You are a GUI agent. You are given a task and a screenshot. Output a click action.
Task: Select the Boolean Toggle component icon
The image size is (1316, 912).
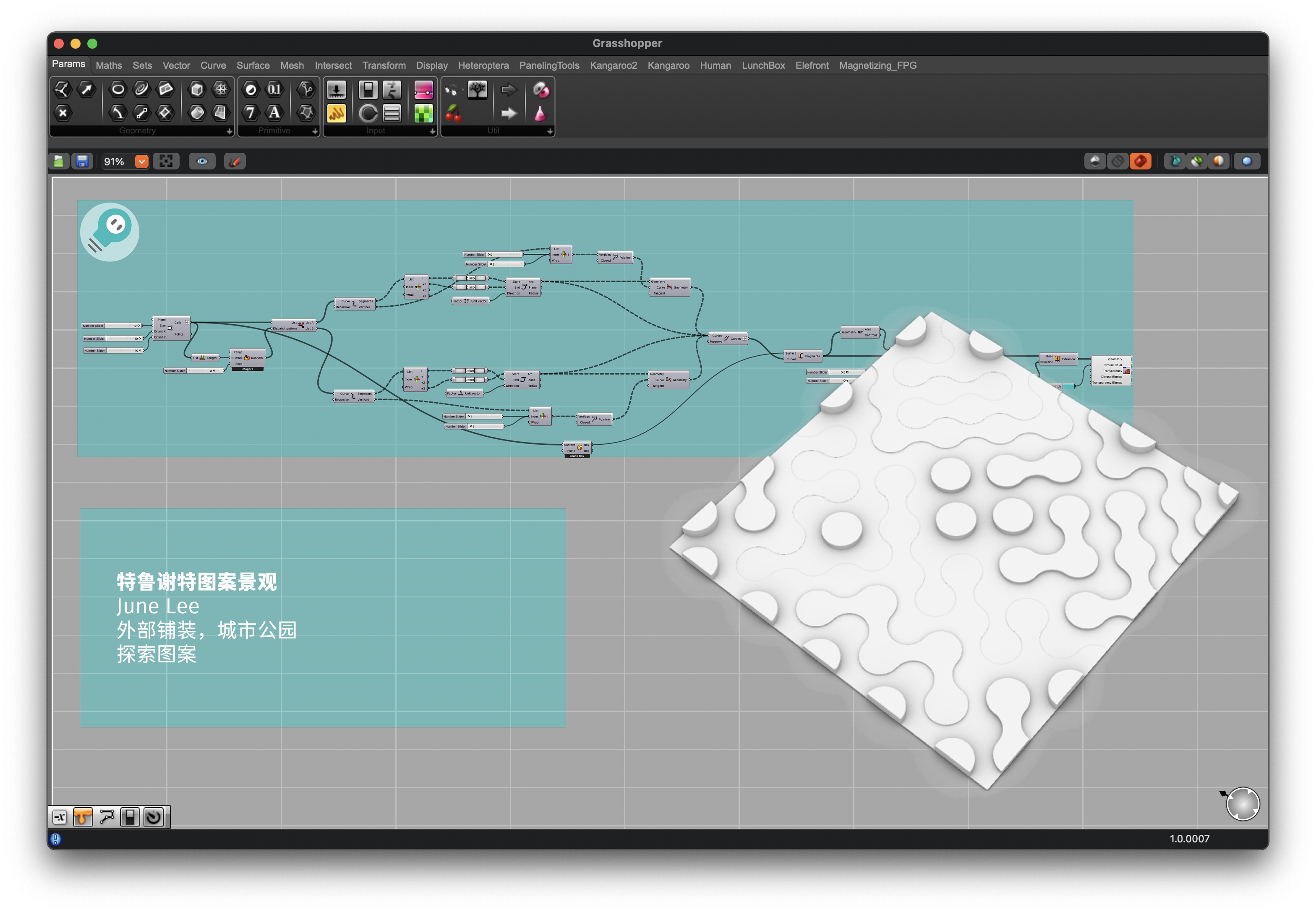tap(368, 90)
